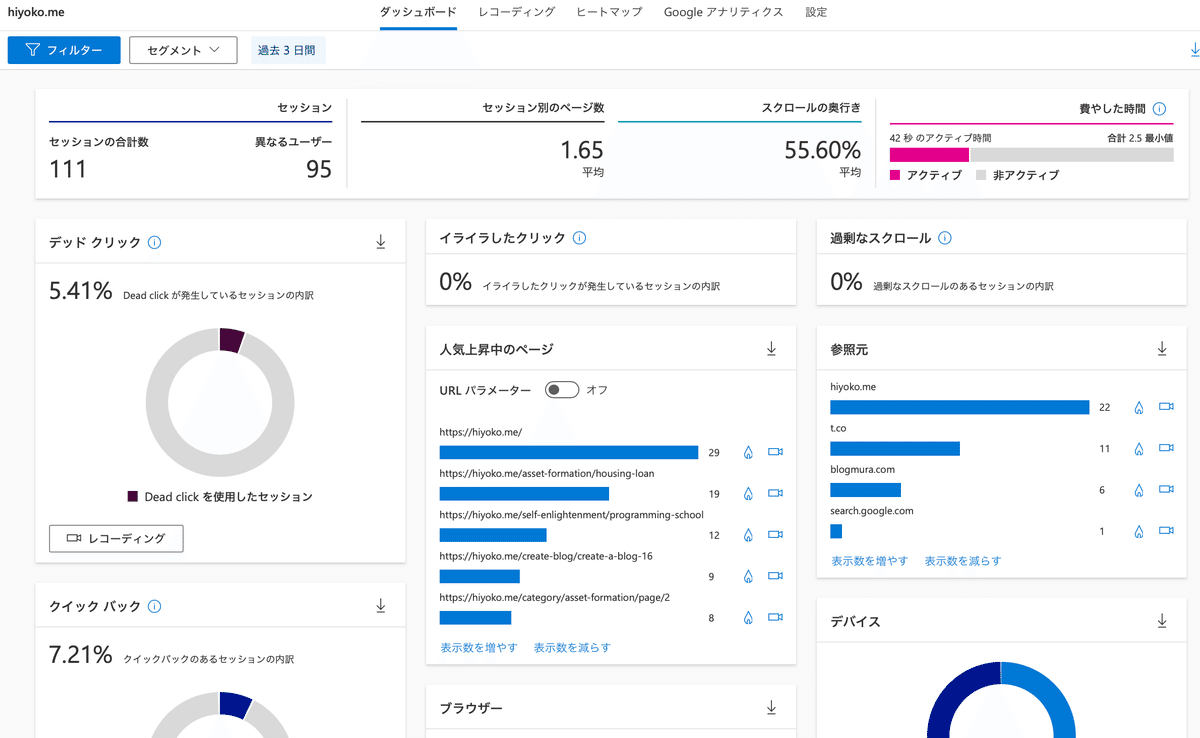The height and width of the screenshot is (738, 1200).
Task: Open info tooltip for デッド クリック
Action: point(154,242)
